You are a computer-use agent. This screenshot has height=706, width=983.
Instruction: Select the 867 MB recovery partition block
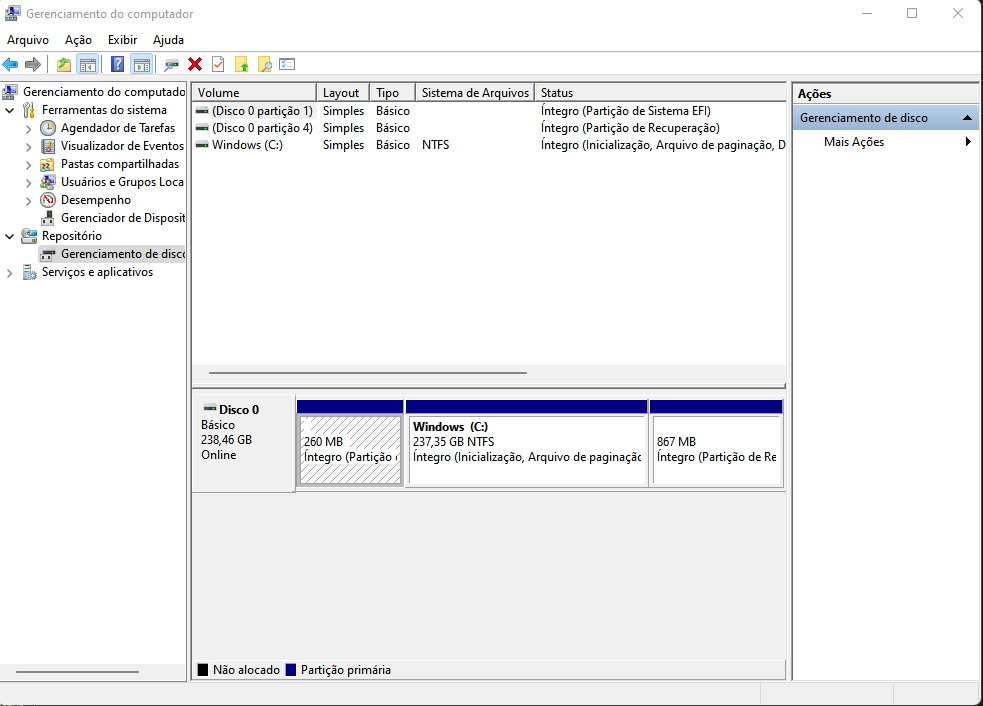(717, 443)
